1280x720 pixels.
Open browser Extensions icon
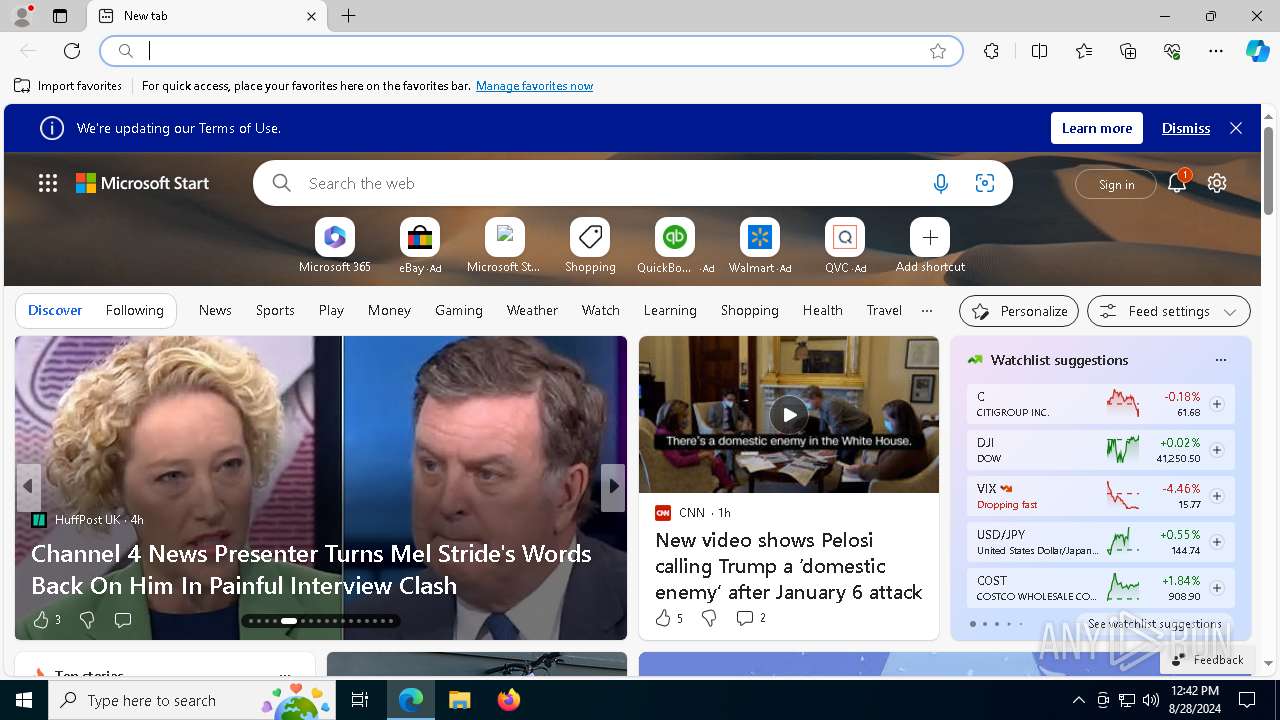pyautogui.click(x=991, y=51)
